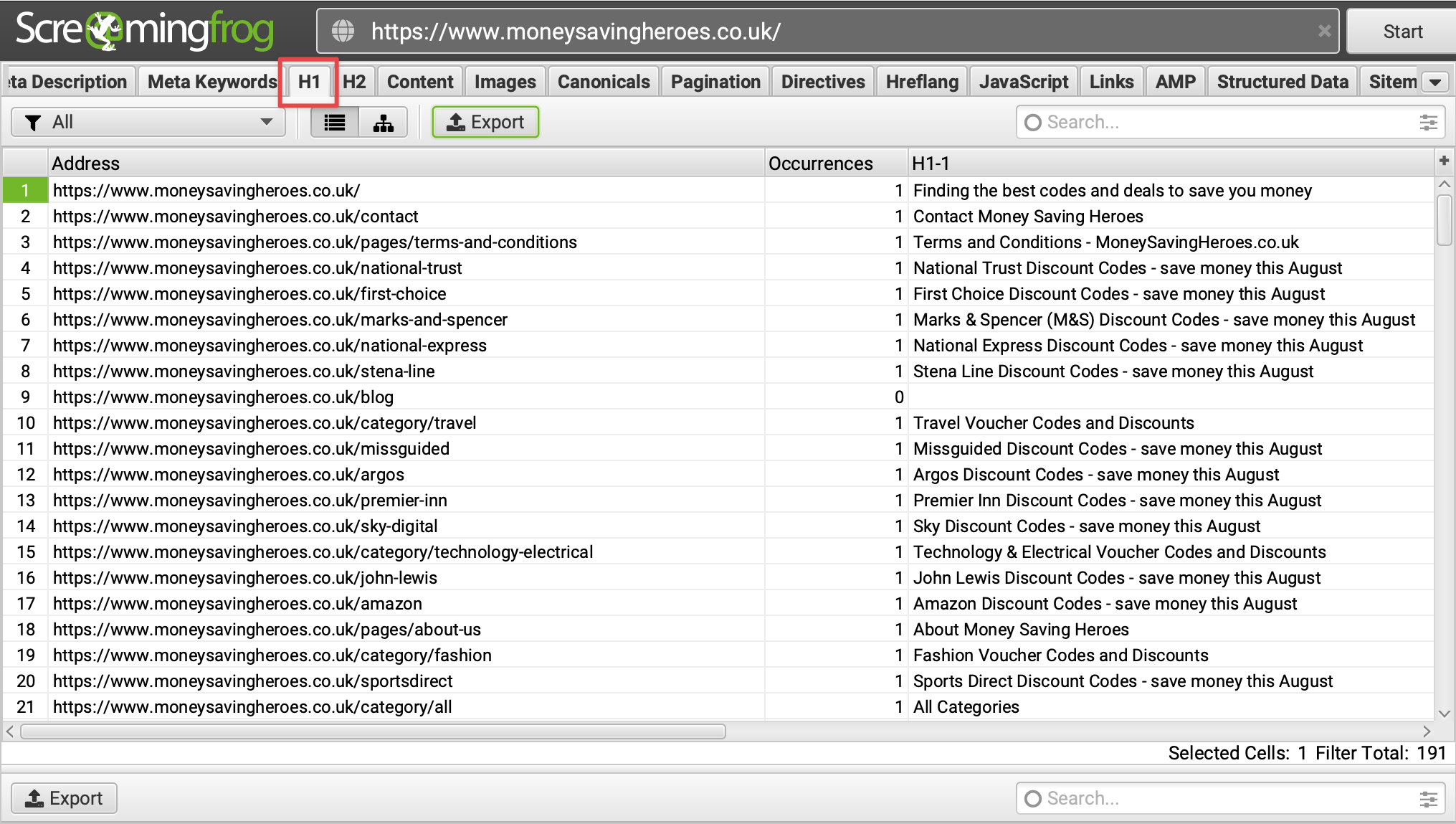Screen dimensions: 1456x824
Task: Click the globe icon in the URL bar
Action: [x=343, y=30]
